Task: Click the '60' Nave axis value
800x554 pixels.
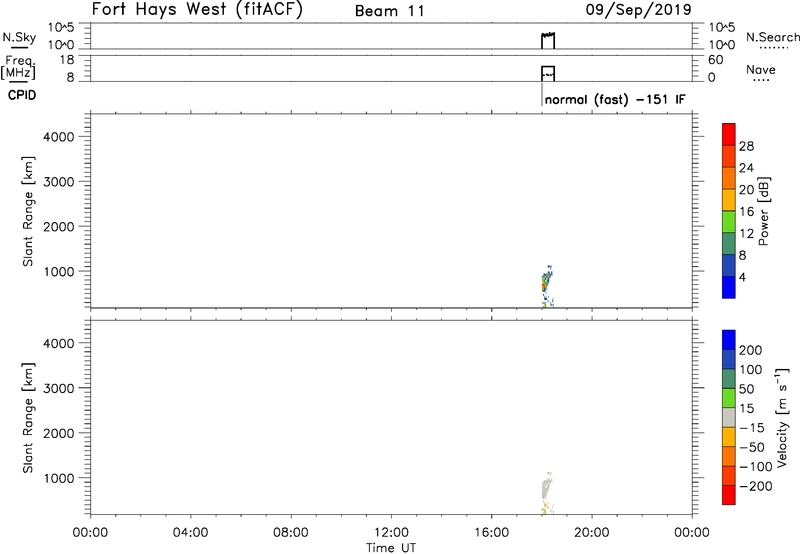Action: pyautogui.click(x=716, y=60)
